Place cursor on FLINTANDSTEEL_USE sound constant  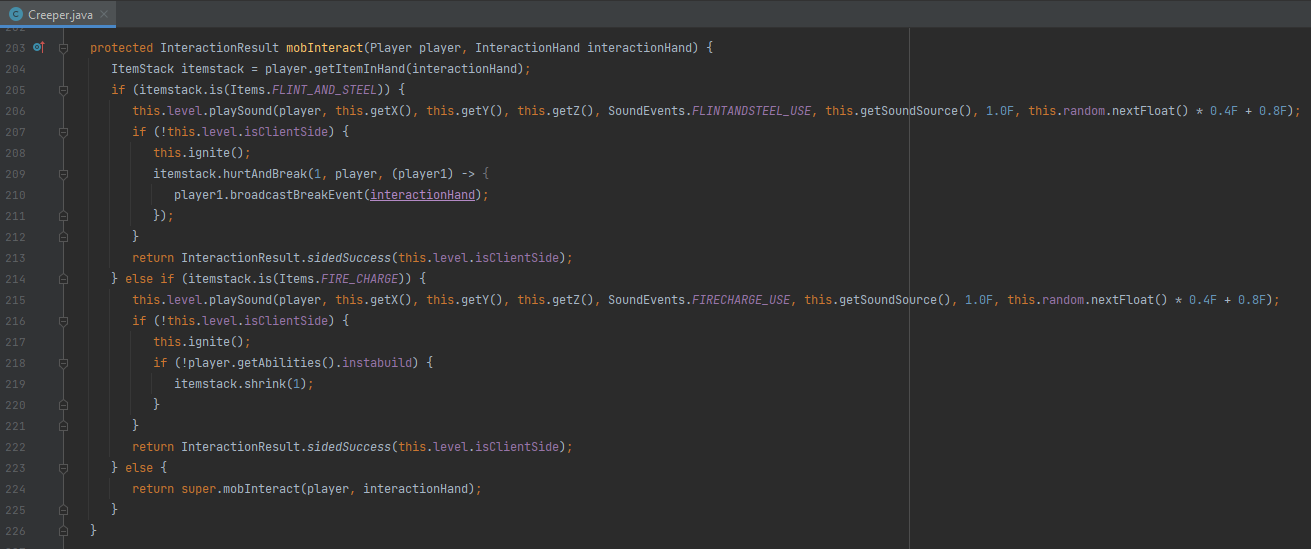click(x=751, y=111)
